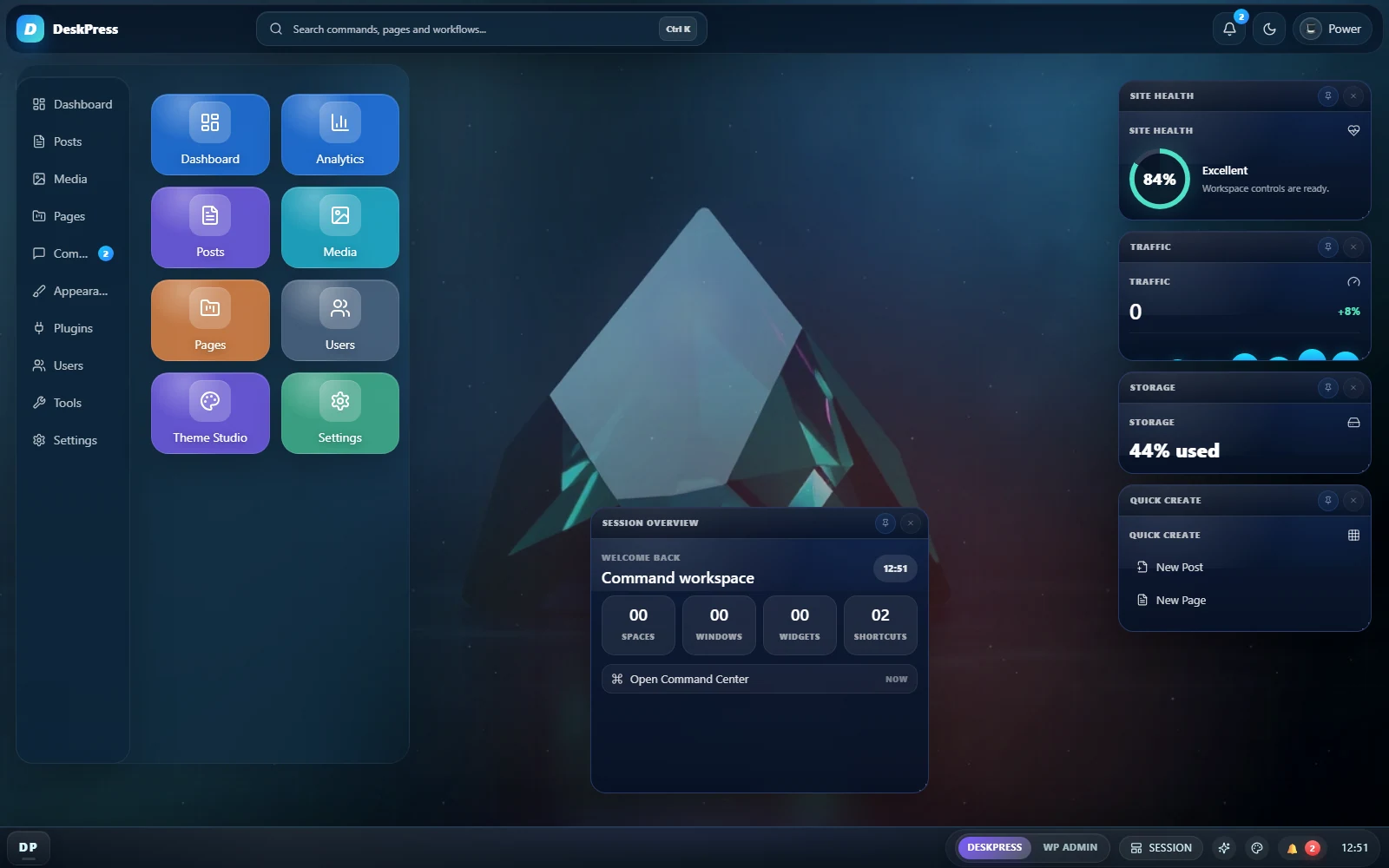The width and height of the screenshot is (1389, 868).
Task: Switch to DESKPRESS mode in taskbar
Action: 995,847
